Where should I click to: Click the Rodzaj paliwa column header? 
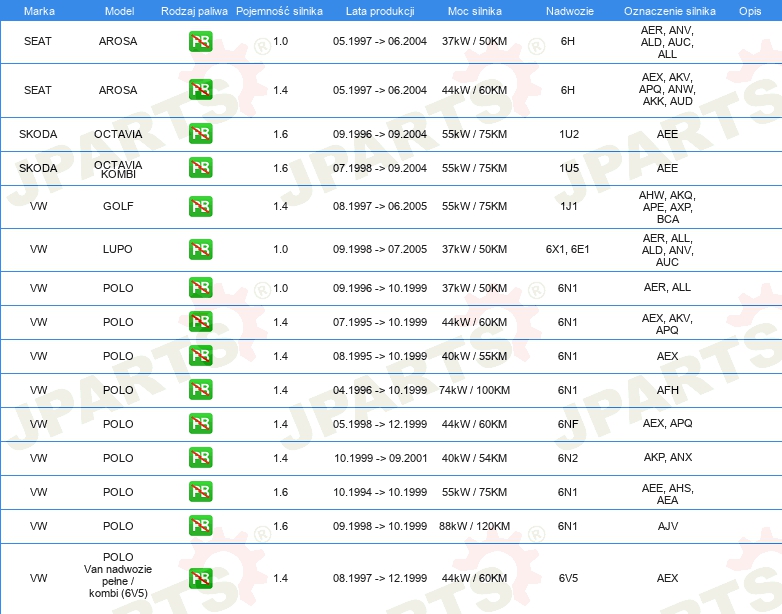[x=194, y=11]
